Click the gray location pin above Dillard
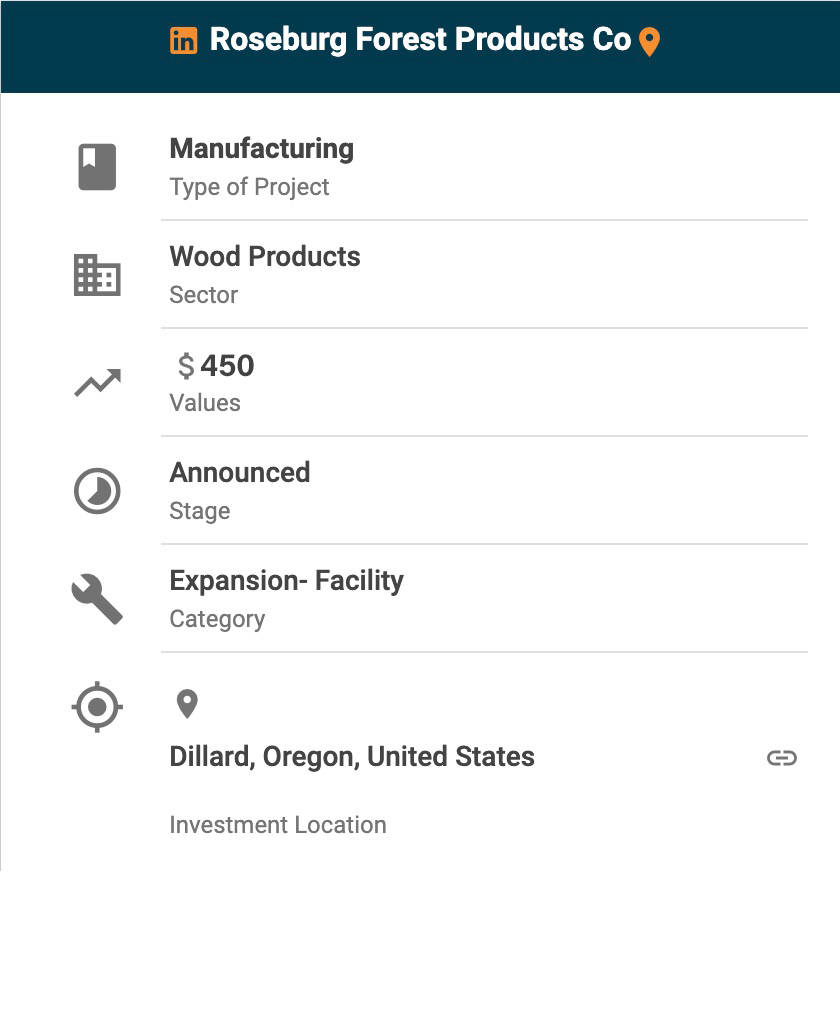The image size is (840, 1010). [x=187, y=704]
